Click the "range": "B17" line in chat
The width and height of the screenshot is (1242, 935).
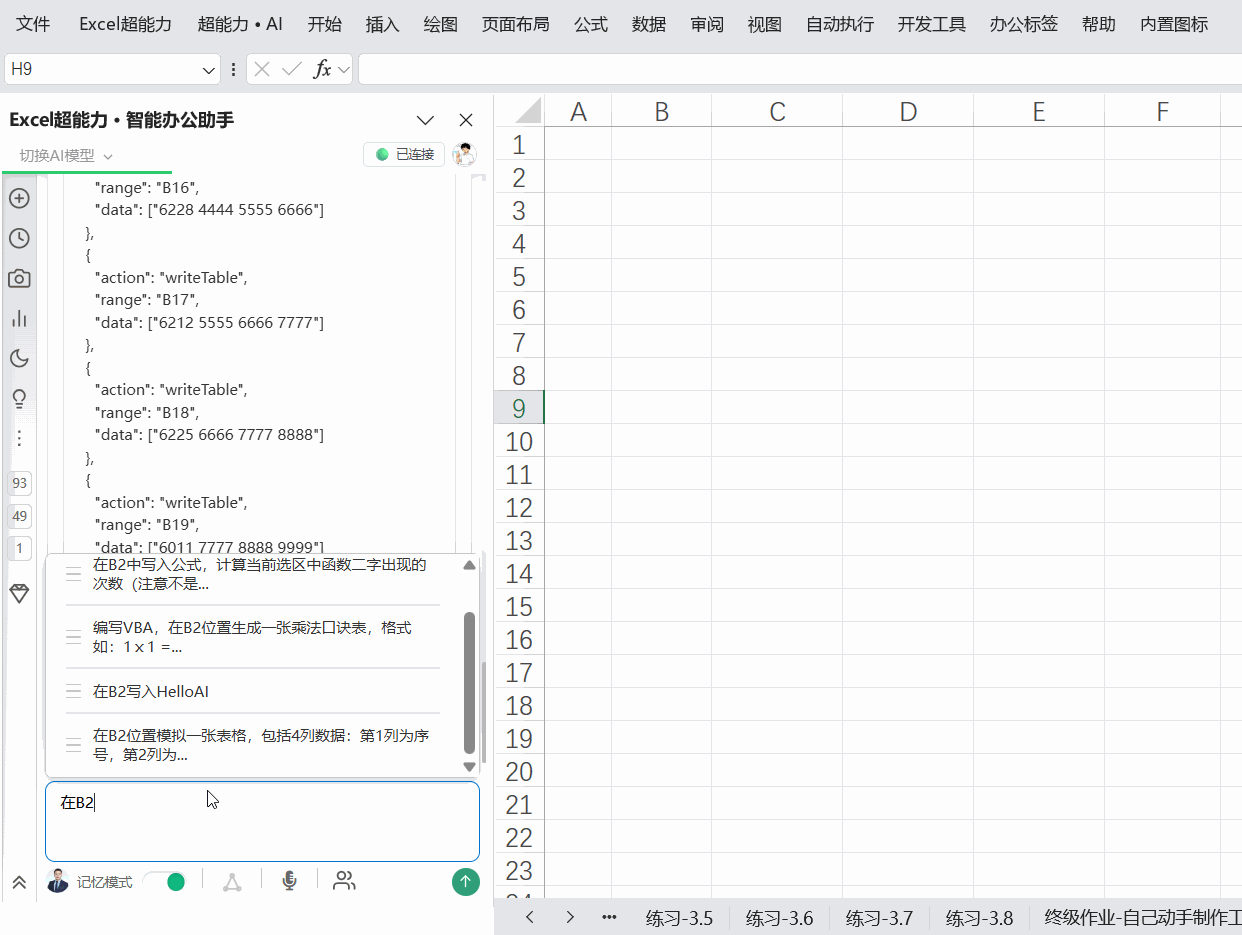[x=146, y=300]
